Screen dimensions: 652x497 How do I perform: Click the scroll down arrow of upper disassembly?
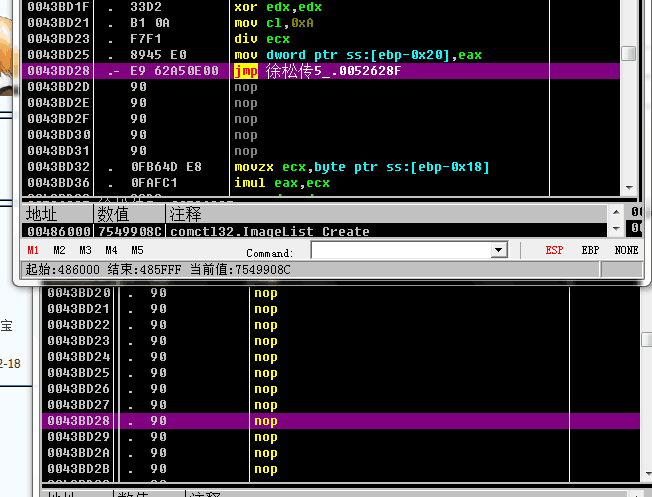coord(628,187)
